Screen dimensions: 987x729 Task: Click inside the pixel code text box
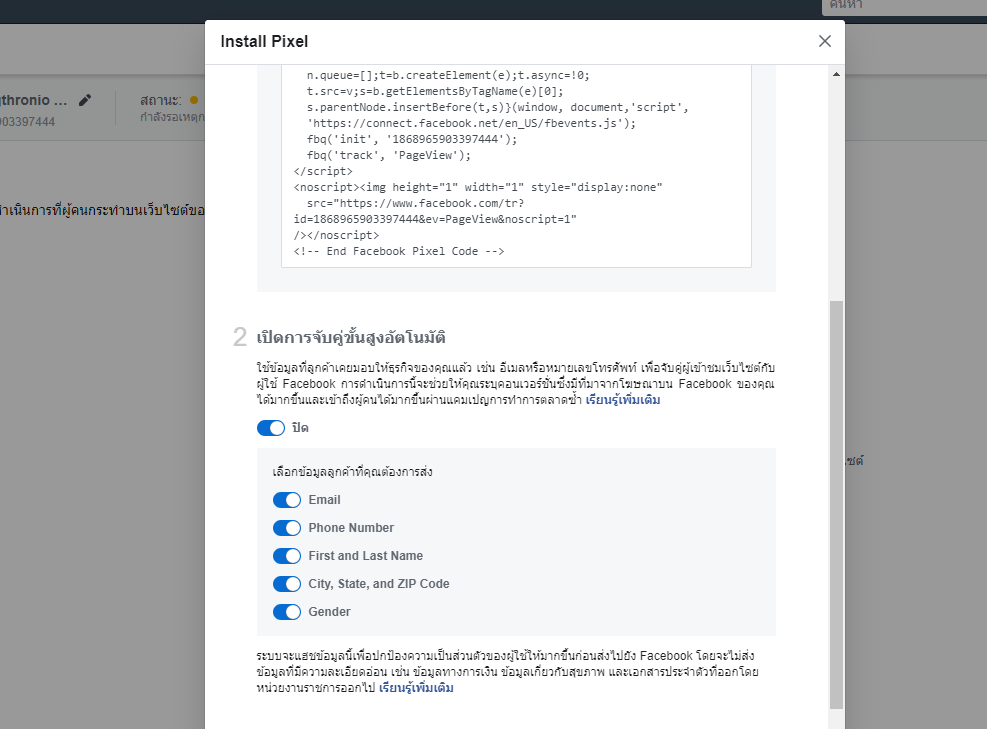[516, 166]
